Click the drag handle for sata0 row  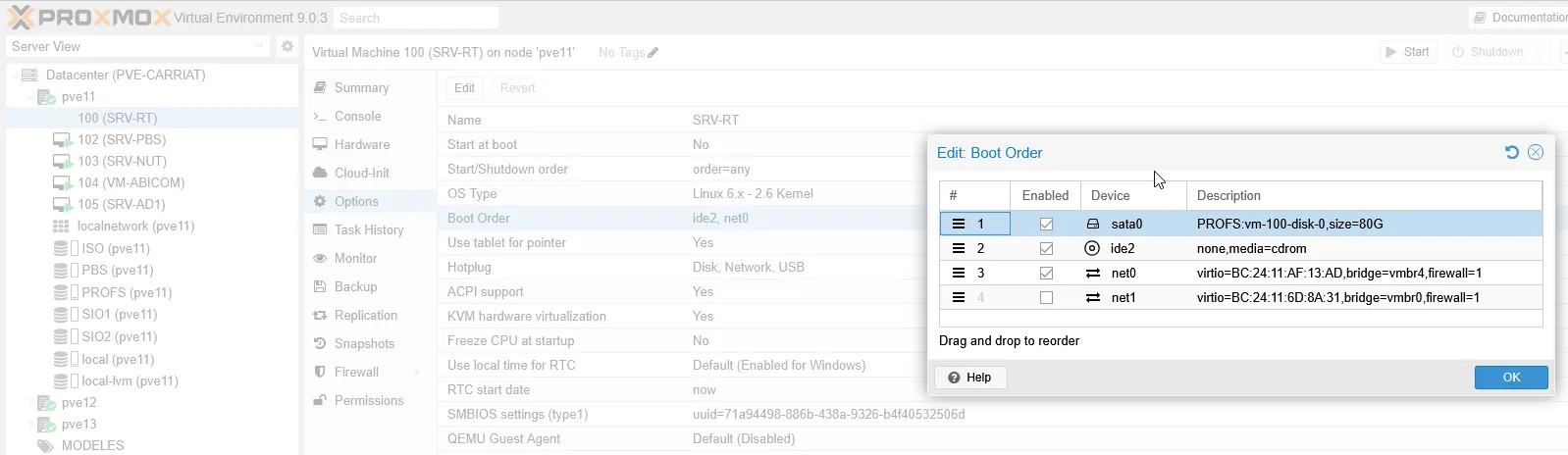(x=959, y=224)
